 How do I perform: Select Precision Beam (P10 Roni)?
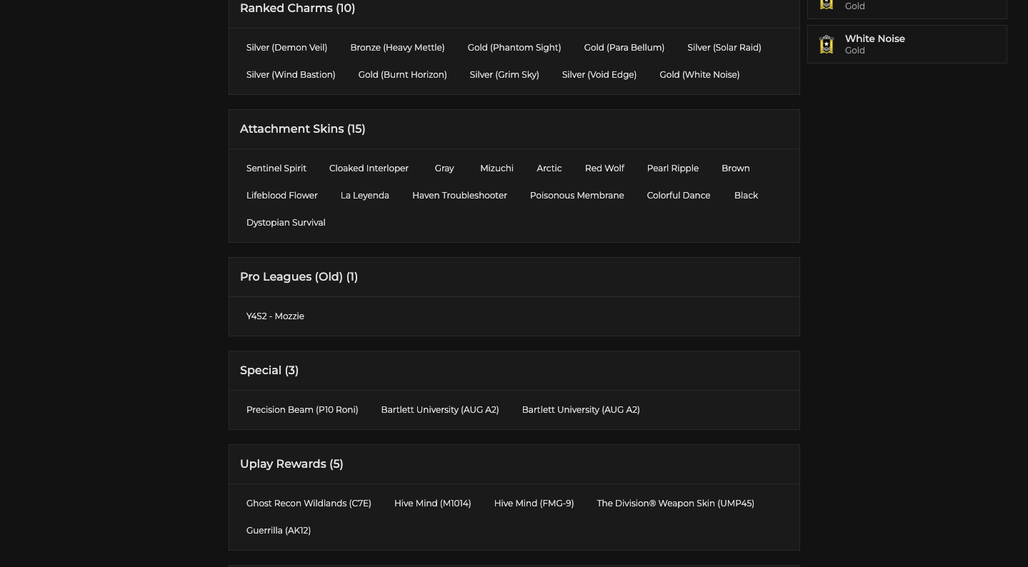(302, 410)
